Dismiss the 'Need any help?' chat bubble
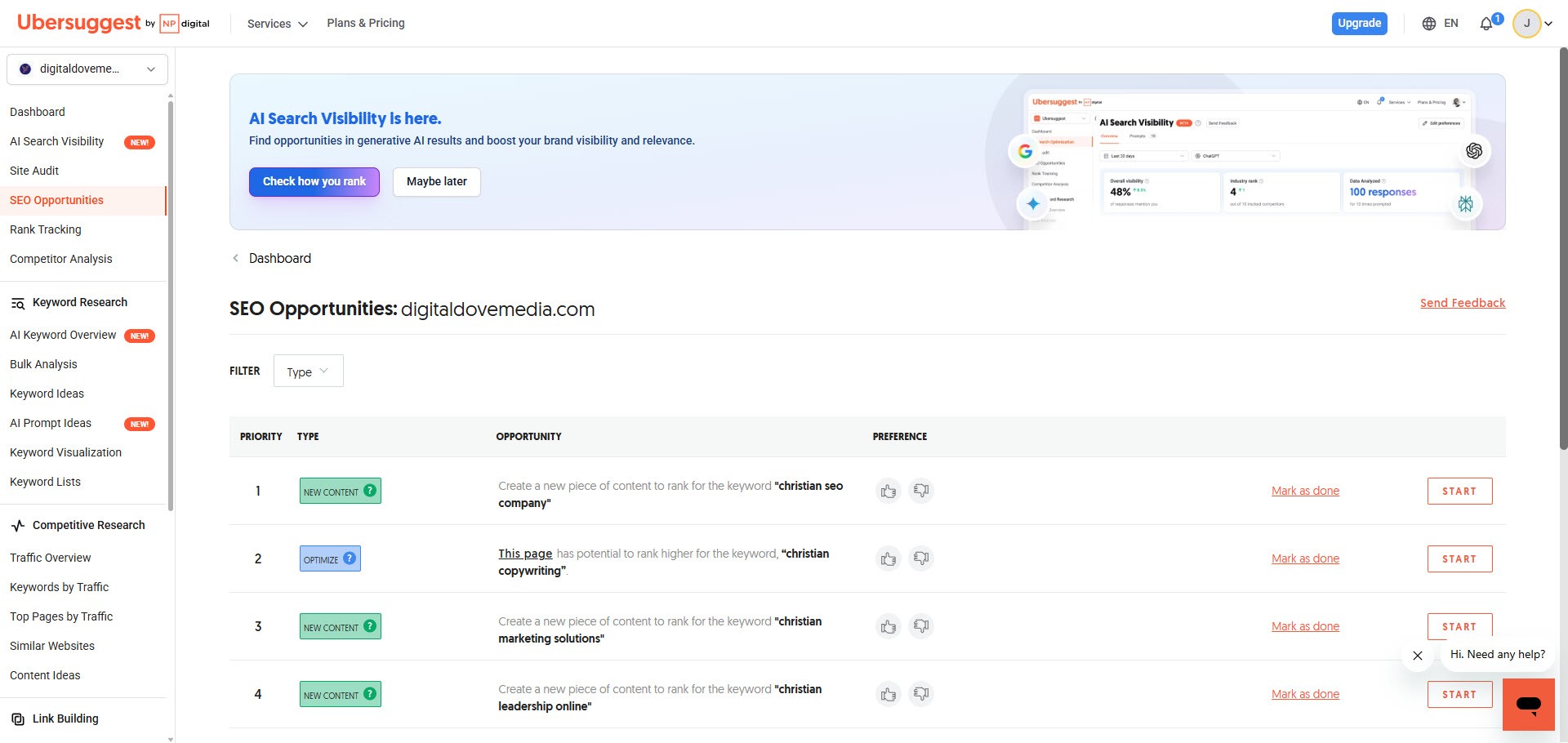1568x743 pixels. click(1418, 656)
